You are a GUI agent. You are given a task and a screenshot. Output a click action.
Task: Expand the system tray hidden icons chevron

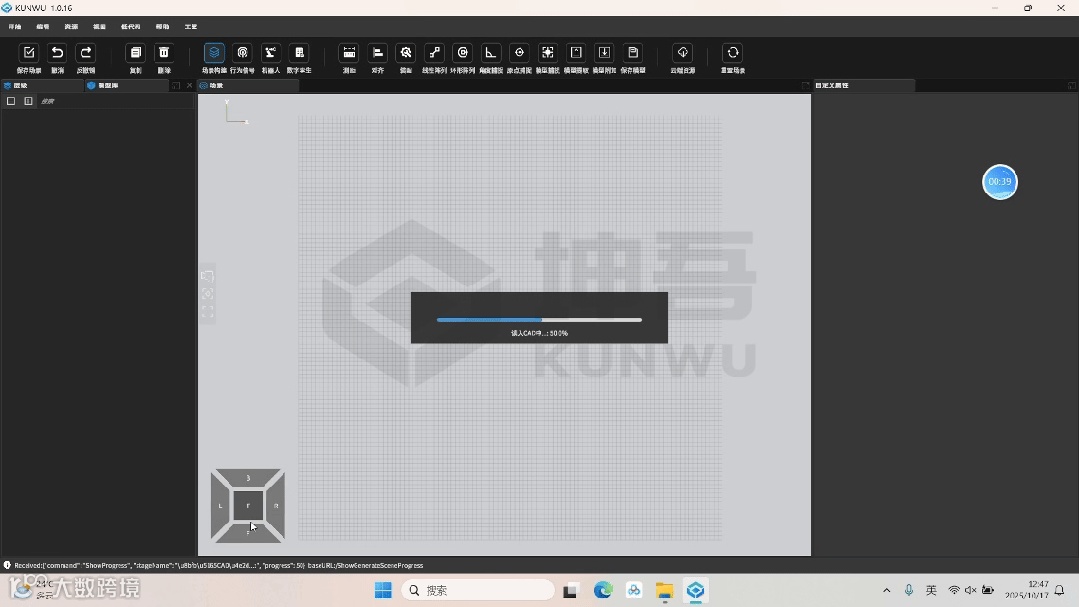tap(886, 590)
